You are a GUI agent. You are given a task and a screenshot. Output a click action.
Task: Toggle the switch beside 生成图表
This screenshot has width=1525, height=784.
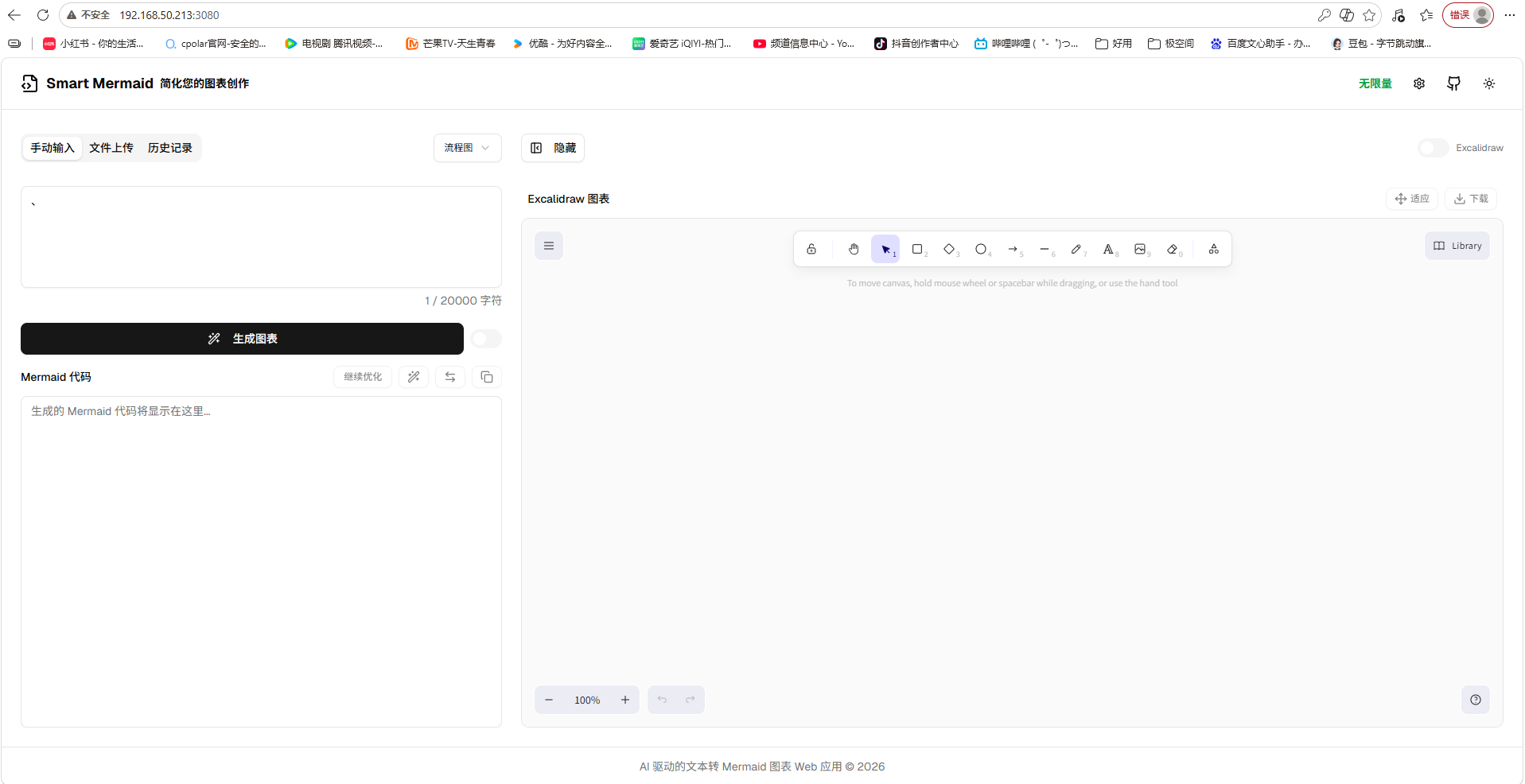[486, 339]
